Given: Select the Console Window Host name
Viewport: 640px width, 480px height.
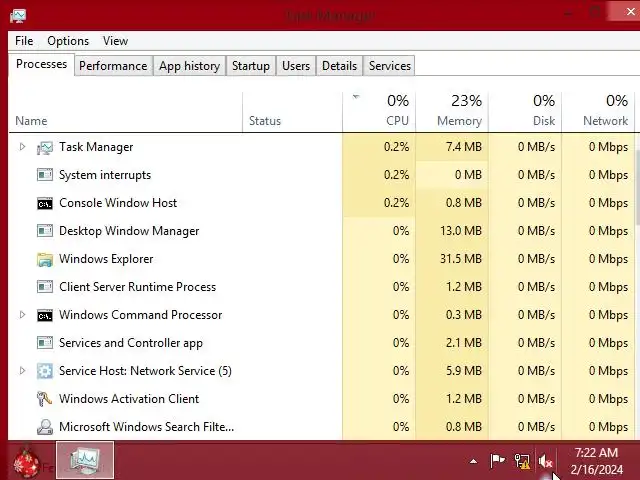Looking at the screenshot, I should click(118, 203).
